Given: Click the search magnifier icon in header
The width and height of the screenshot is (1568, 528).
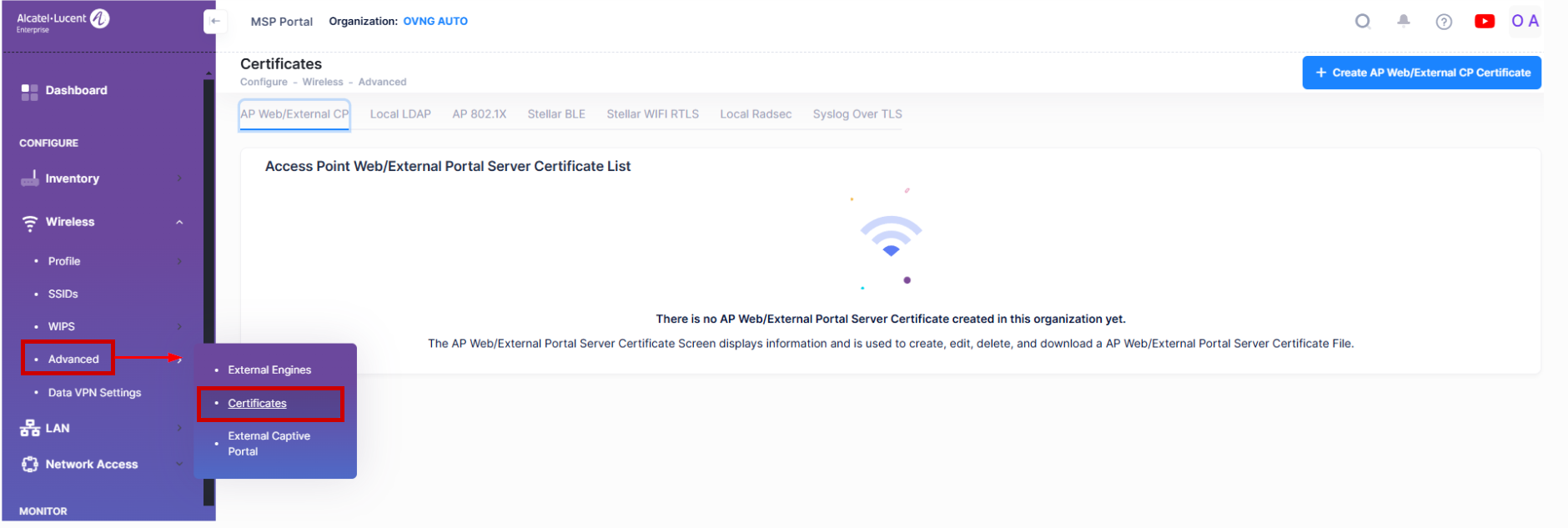Looking at the screenshot, I should coord(1363,22).
